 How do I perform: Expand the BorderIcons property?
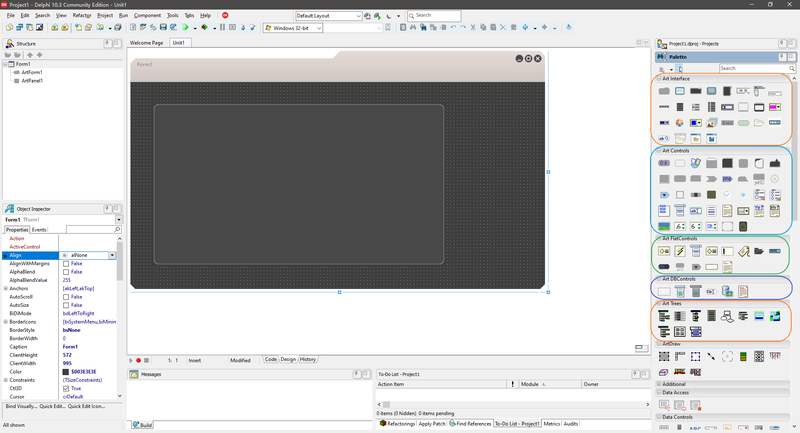click(x=6, y=322)
